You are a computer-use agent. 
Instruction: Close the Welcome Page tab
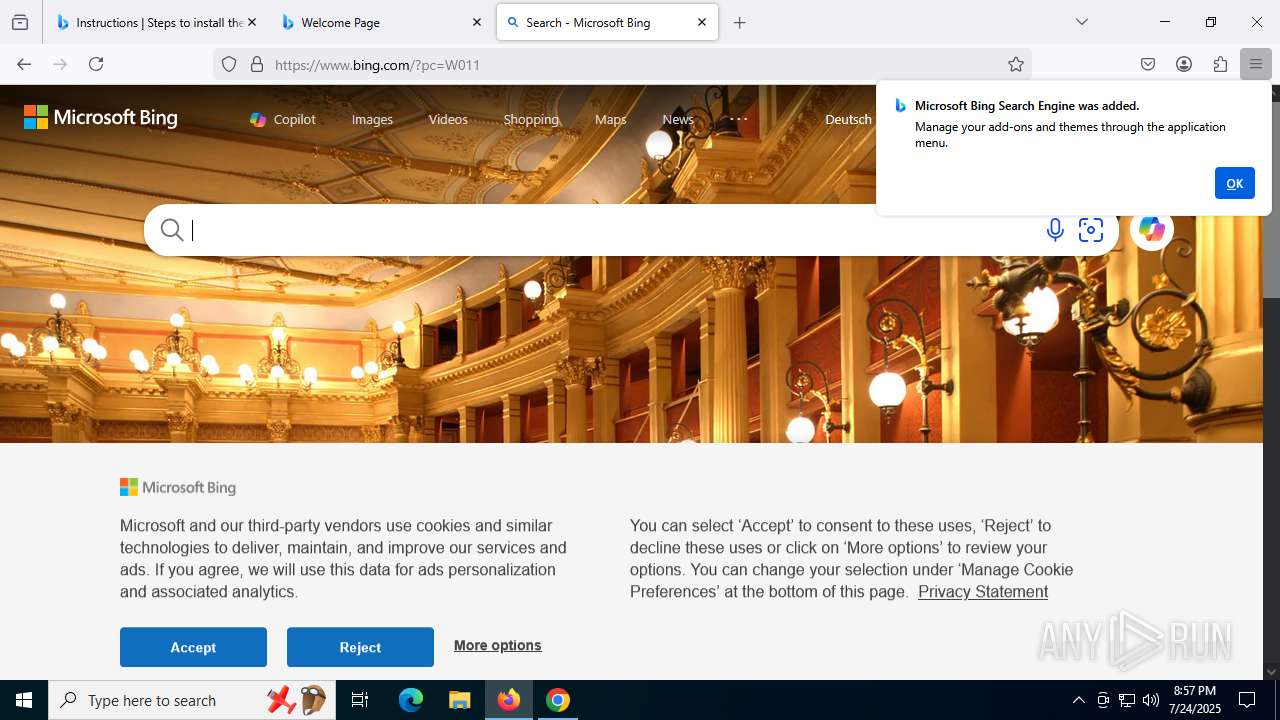[477, 22]
